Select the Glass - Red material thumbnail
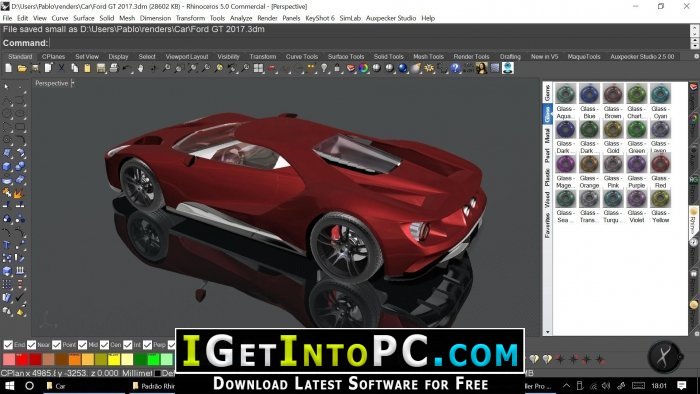The image size is (700, 394). pos(660,164)
